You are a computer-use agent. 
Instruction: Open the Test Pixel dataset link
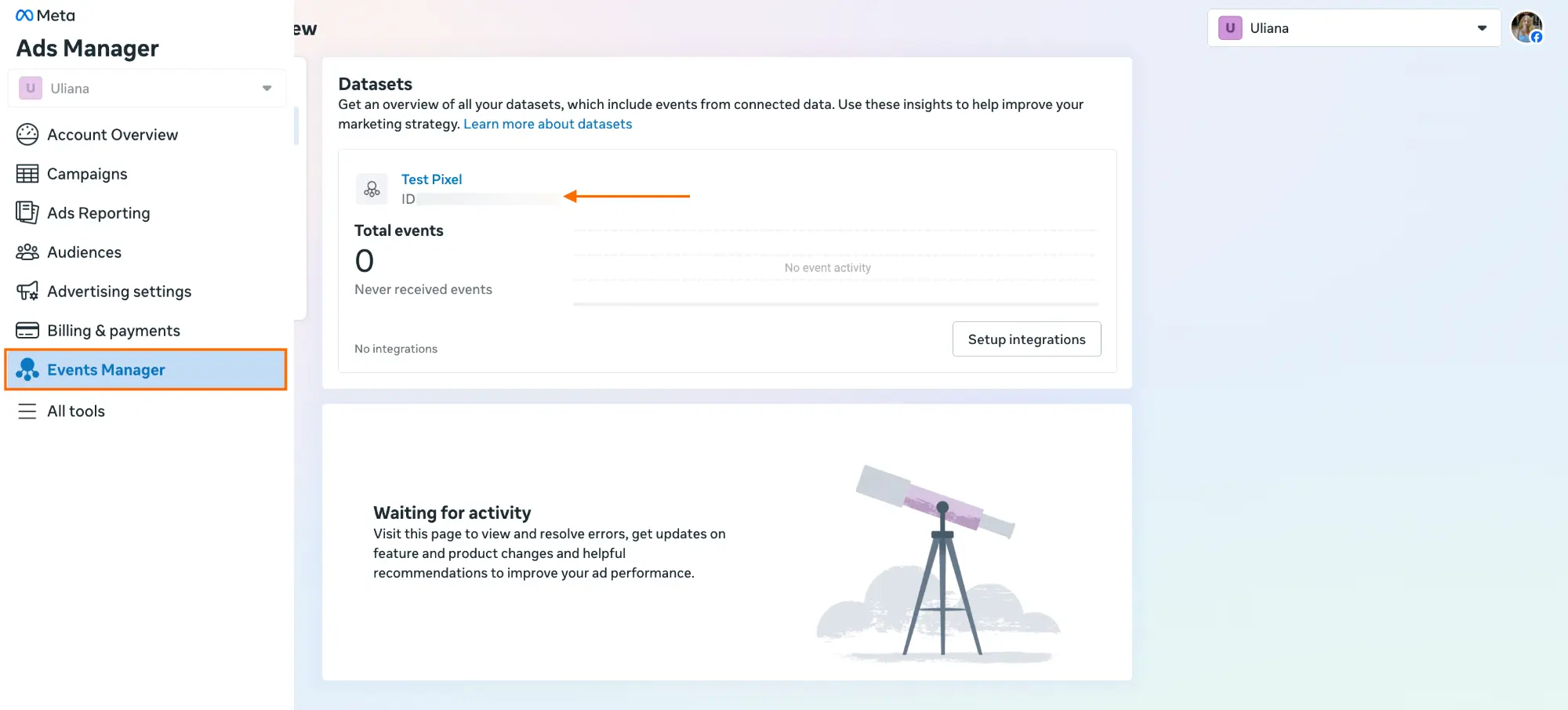pos(431,179)
